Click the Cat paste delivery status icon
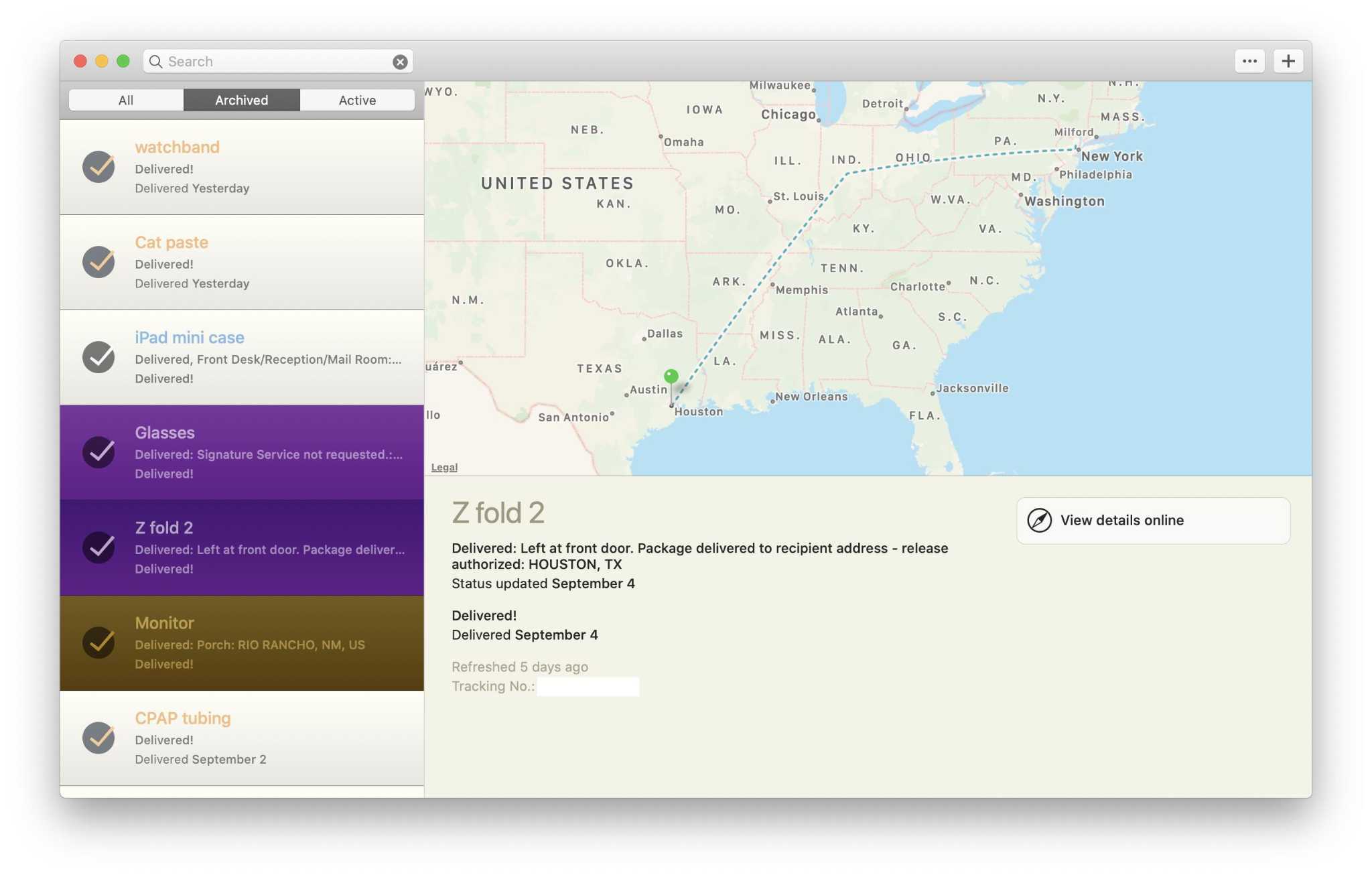The image size is (1372, 877). tap(98, 262)
